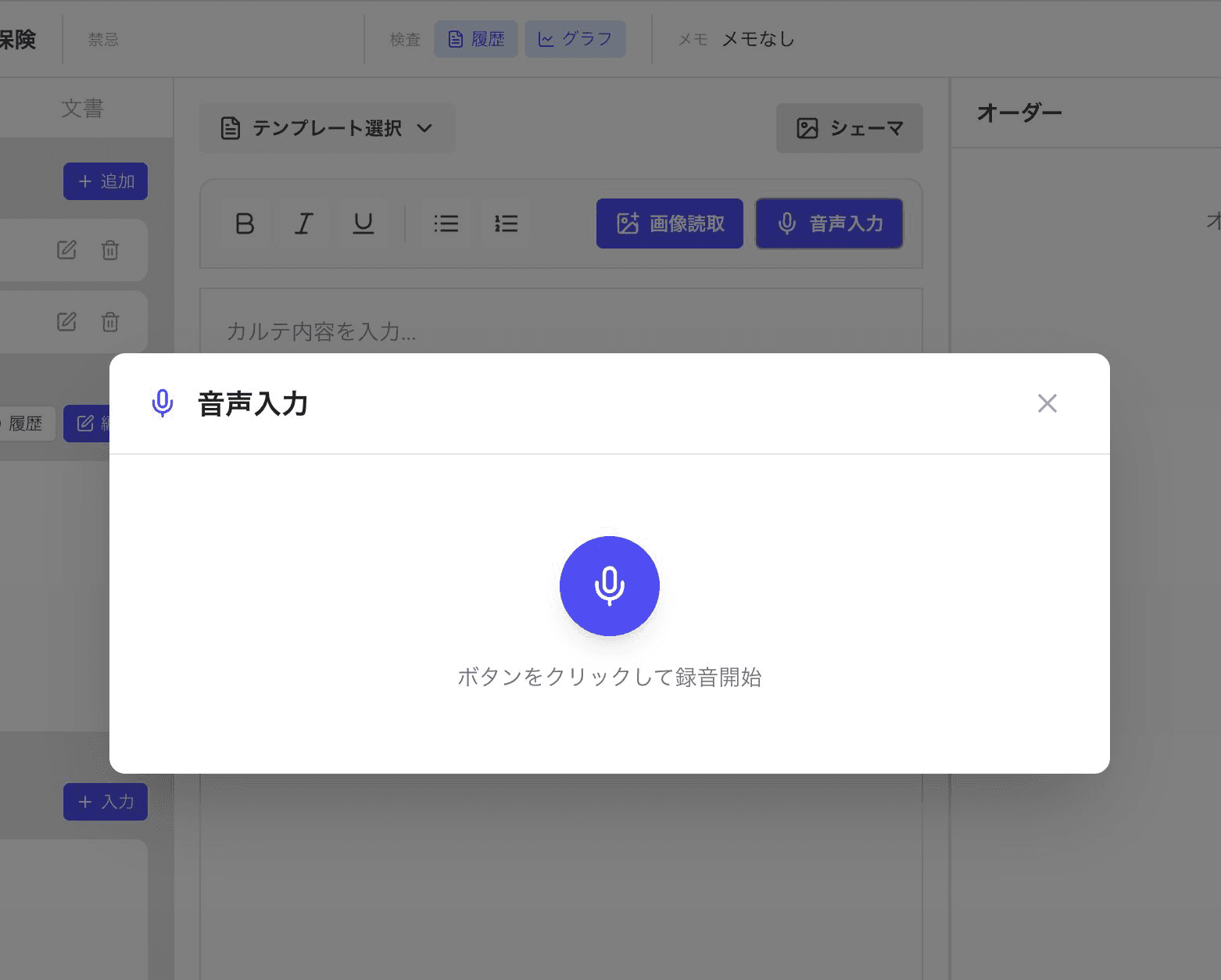Open the シェーマ image panel
This screenshot has height=980, width=1221.
(850, 128)
